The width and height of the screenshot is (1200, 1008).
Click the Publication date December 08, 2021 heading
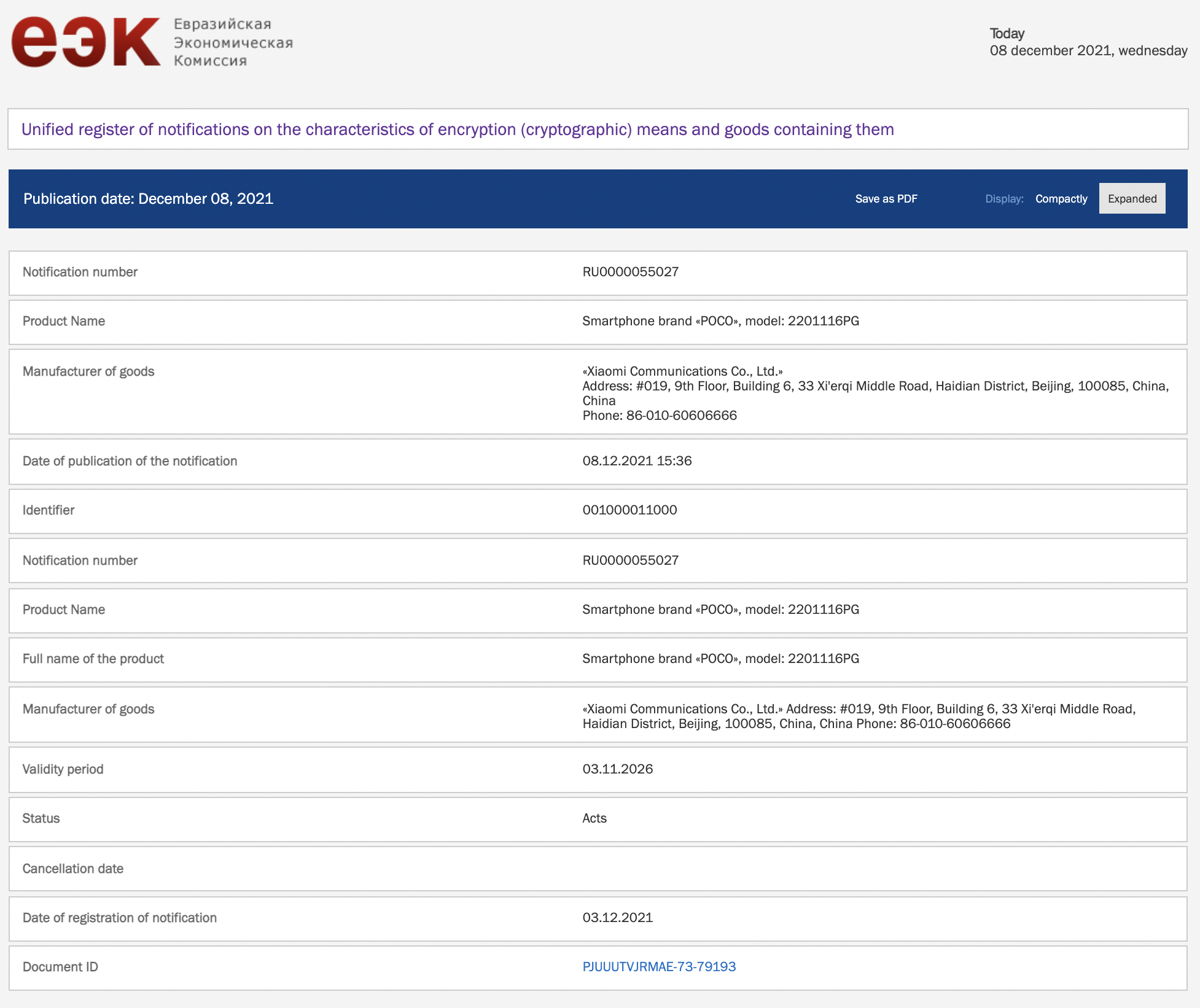pos(148,199)
